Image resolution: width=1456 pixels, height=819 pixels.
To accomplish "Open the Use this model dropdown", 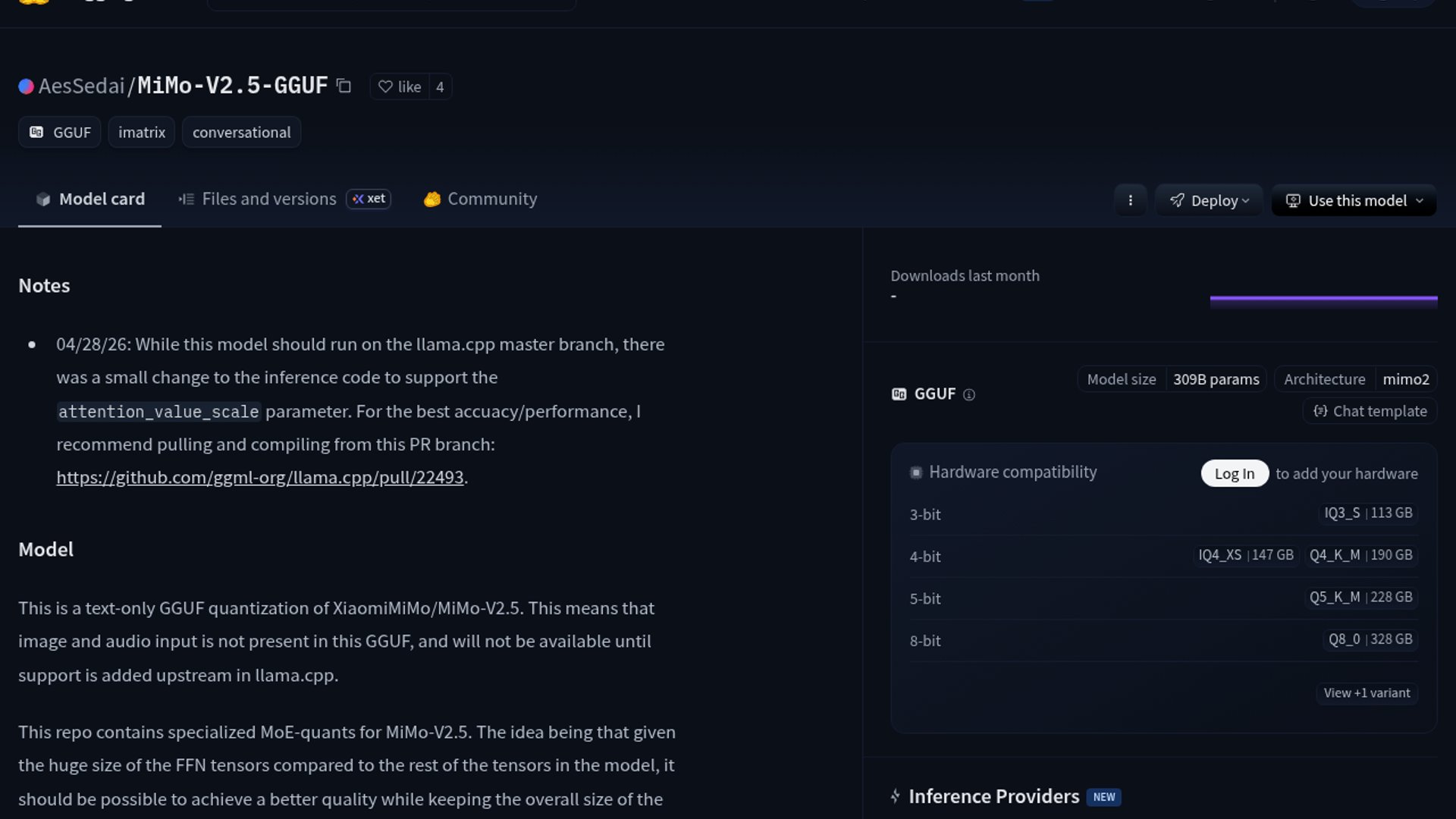I will click(x=1353, y=200).
